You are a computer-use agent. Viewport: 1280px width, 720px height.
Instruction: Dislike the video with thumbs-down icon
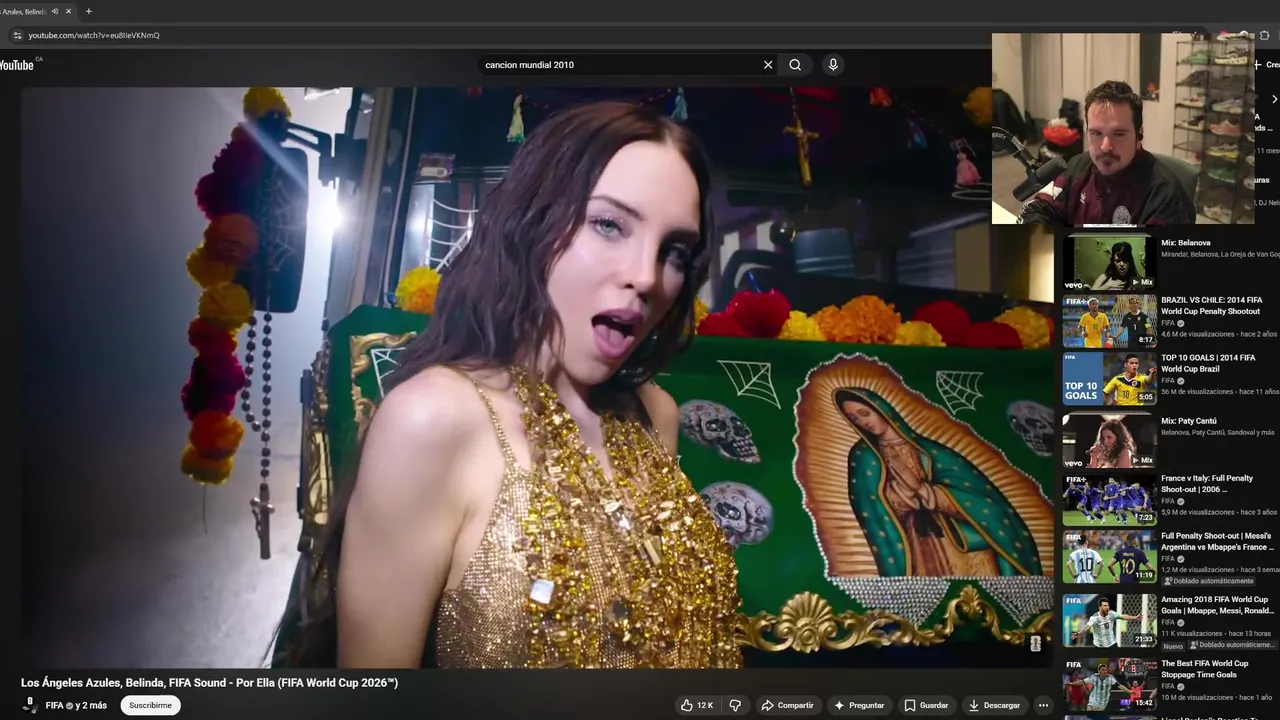735,705
